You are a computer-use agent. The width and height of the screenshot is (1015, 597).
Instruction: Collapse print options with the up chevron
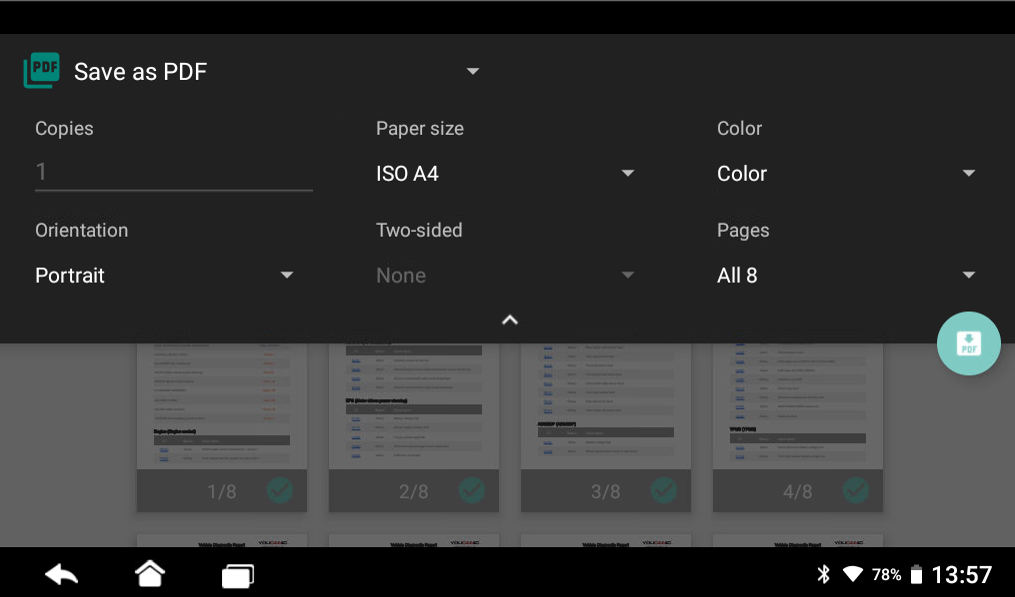(x=510, y=320)
